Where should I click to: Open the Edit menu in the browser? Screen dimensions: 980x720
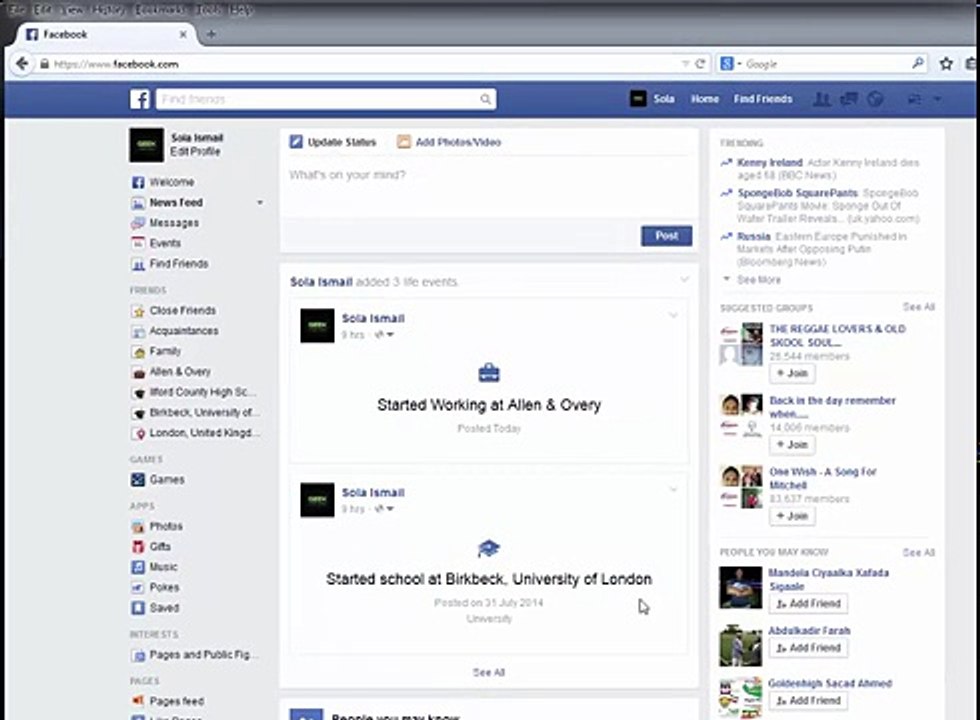click(43, 10)
